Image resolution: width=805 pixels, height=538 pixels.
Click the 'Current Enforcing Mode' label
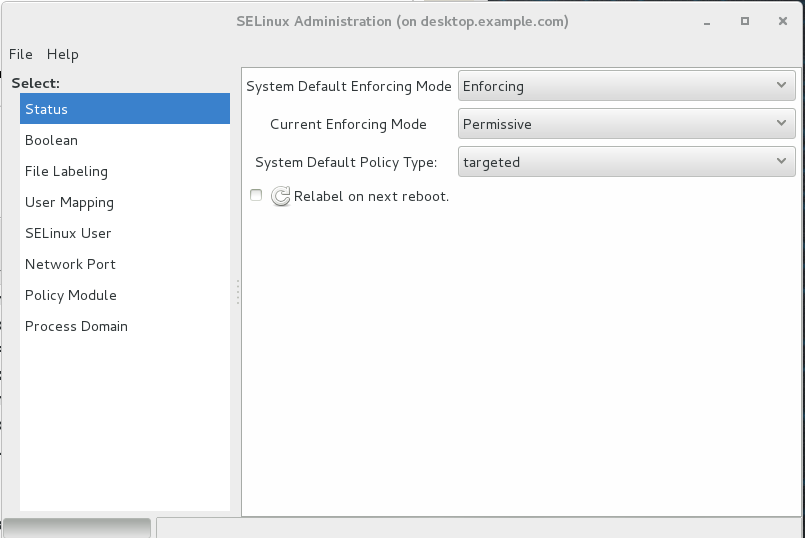tap(348, 124)
